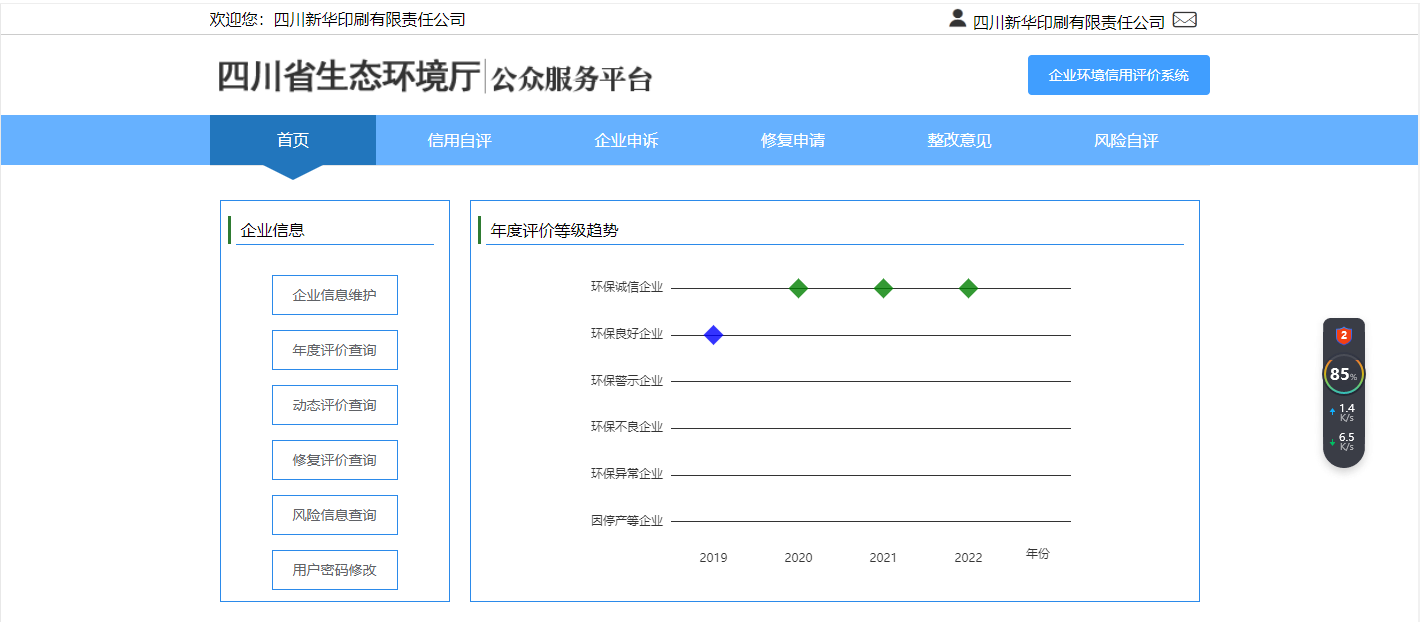Open the 信用自评 navigation tab
The width and height of the screenshot is (1420, 622).
click(459, 140)
